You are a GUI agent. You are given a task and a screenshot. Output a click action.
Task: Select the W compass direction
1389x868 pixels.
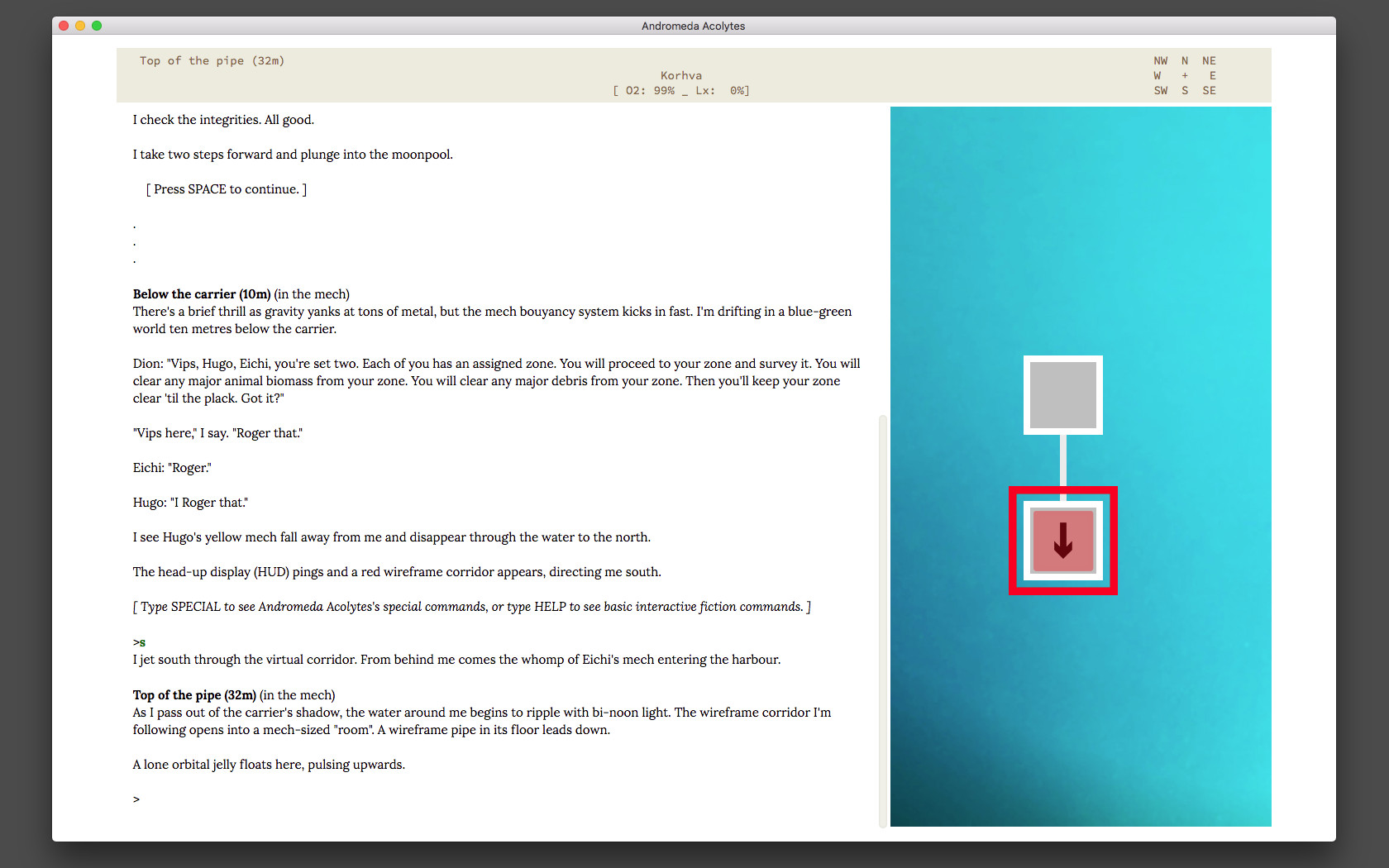pos(1157,76)
